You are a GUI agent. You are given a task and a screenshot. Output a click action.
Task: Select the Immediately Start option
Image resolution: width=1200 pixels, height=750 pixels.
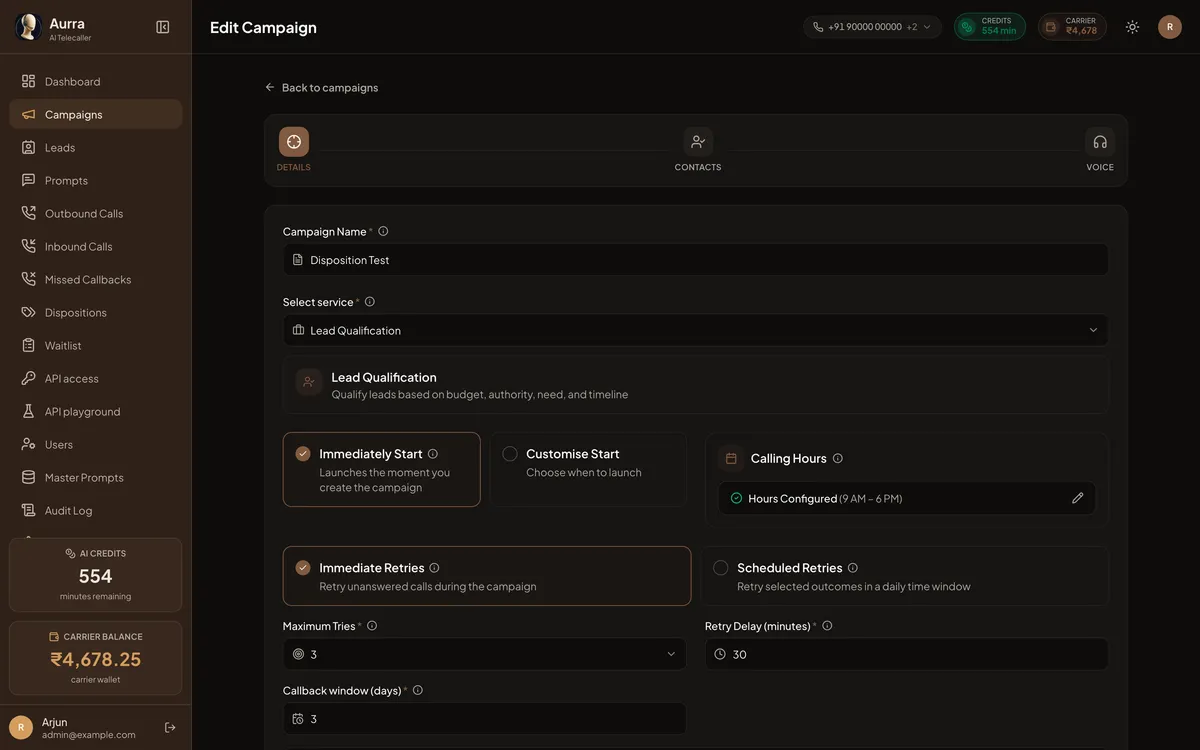382,470
